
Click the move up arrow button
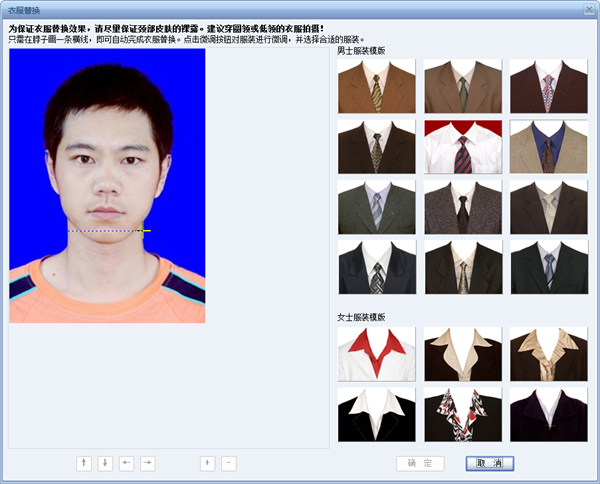[84, 463]
